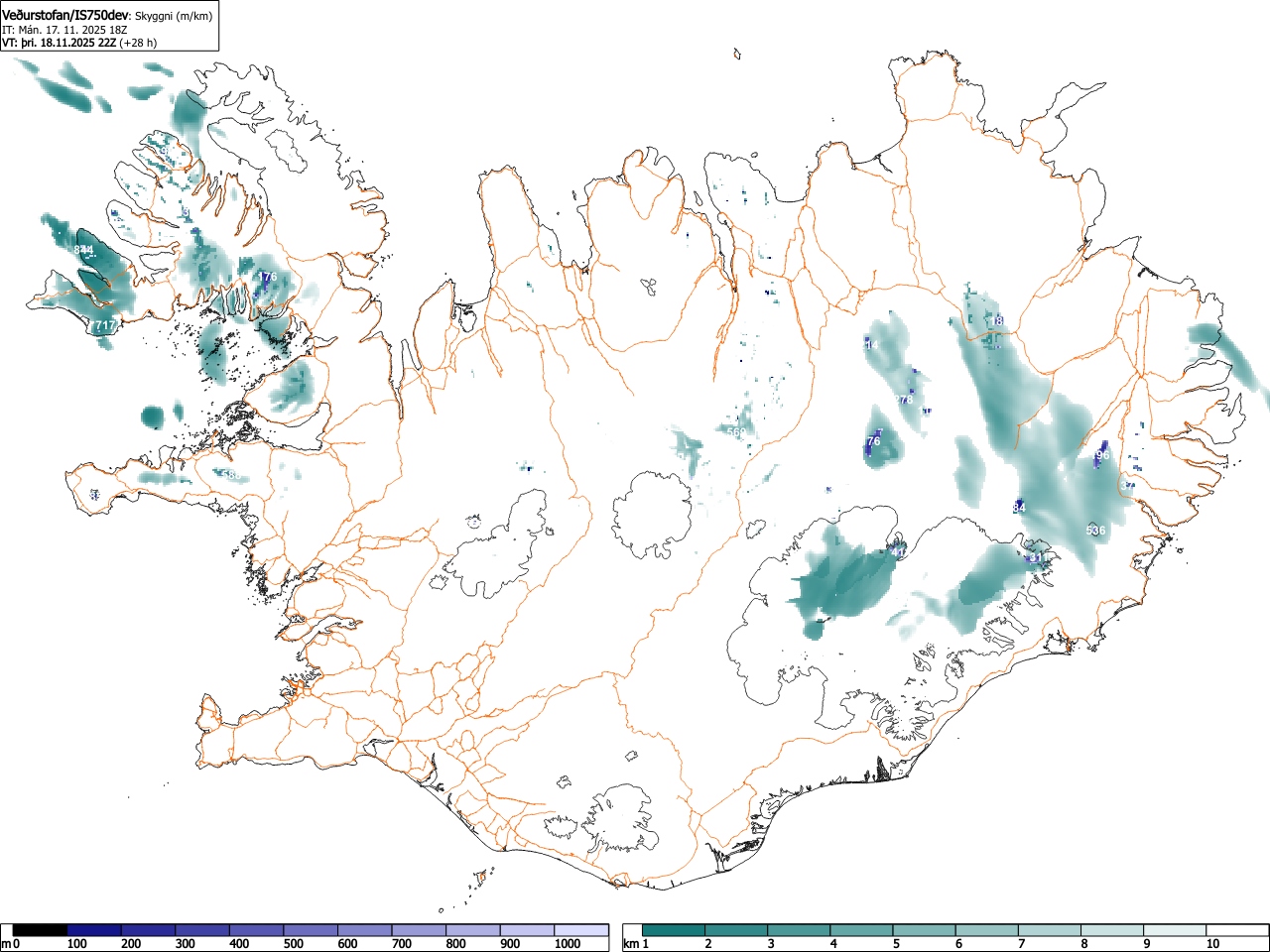Select the 7–8 km light swatch
This screenshot has height=952, width=1270.
[x=1049, y=930]
